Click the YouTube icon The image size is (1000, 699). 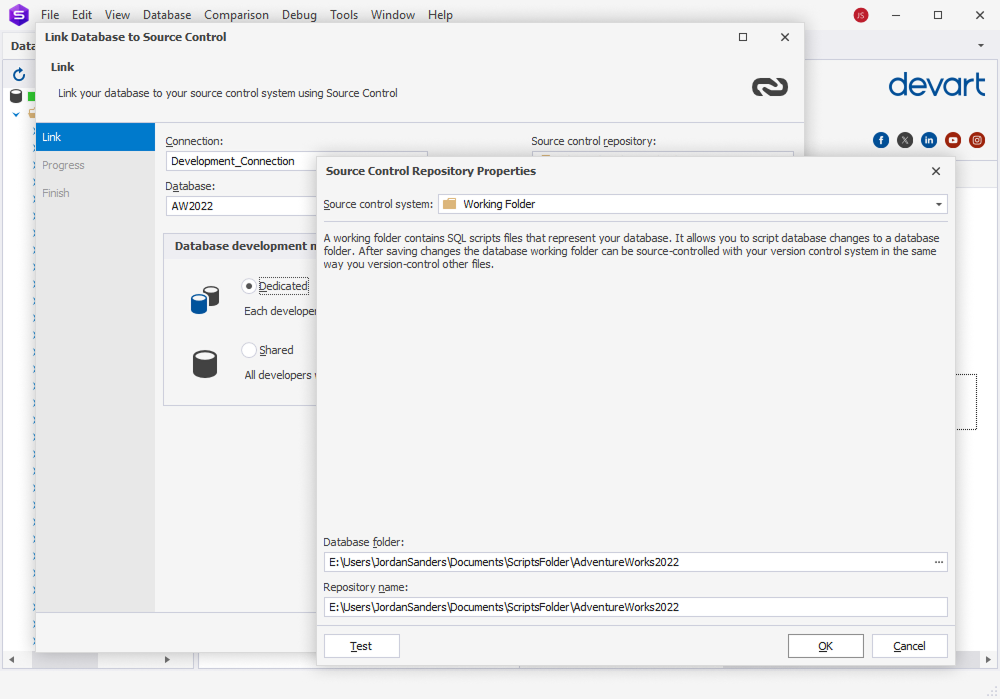[952, 140]
